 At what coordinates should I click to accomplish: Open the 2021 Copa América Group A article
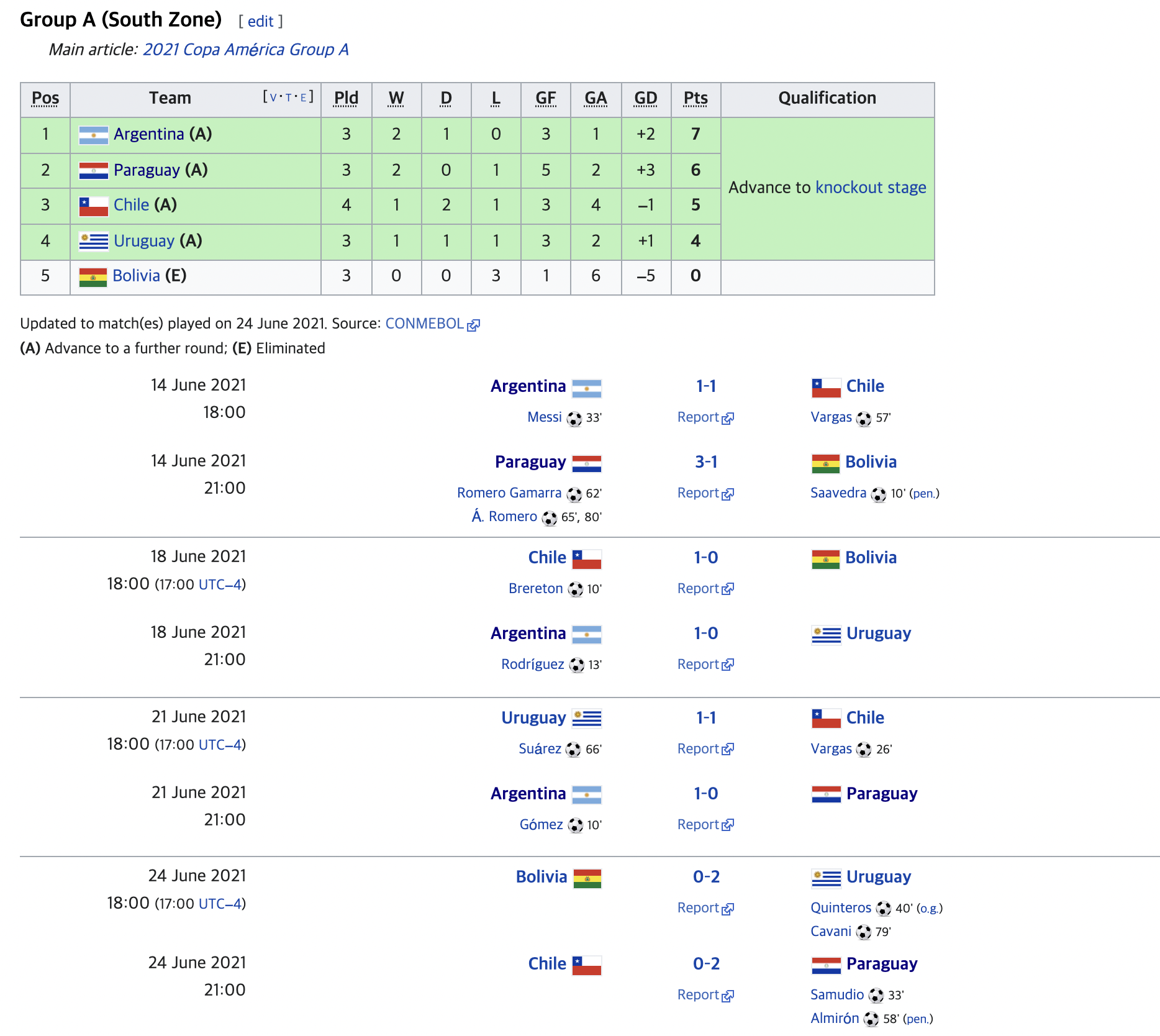pos(246,50)
